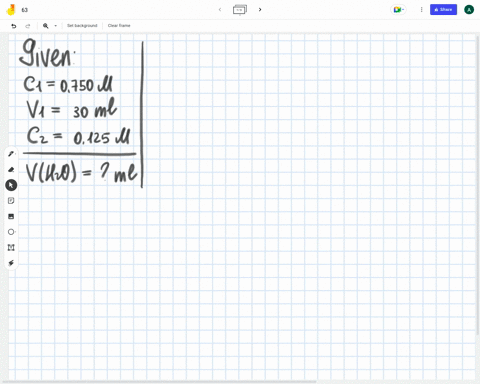480x384 pixels.
Task: Open the Jamboard home logo
Action: (11, 10)
